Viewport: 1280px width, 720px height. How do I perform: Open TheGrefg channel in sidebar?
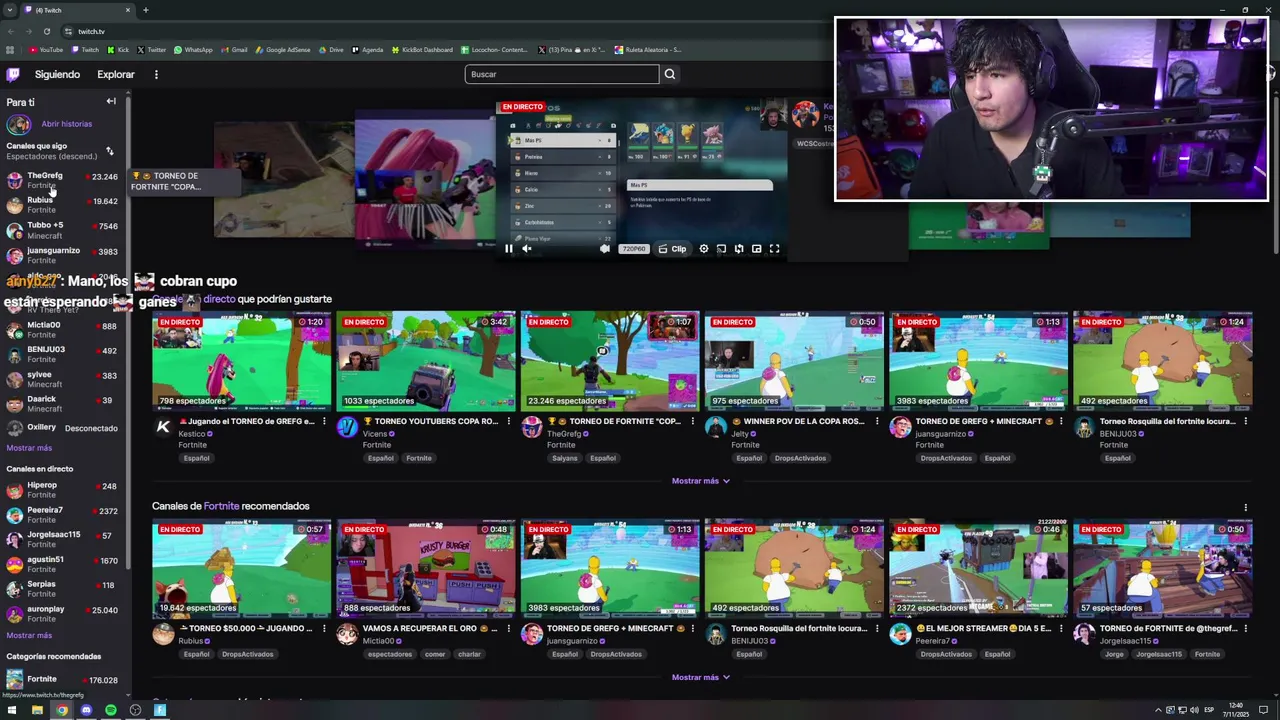65,180
